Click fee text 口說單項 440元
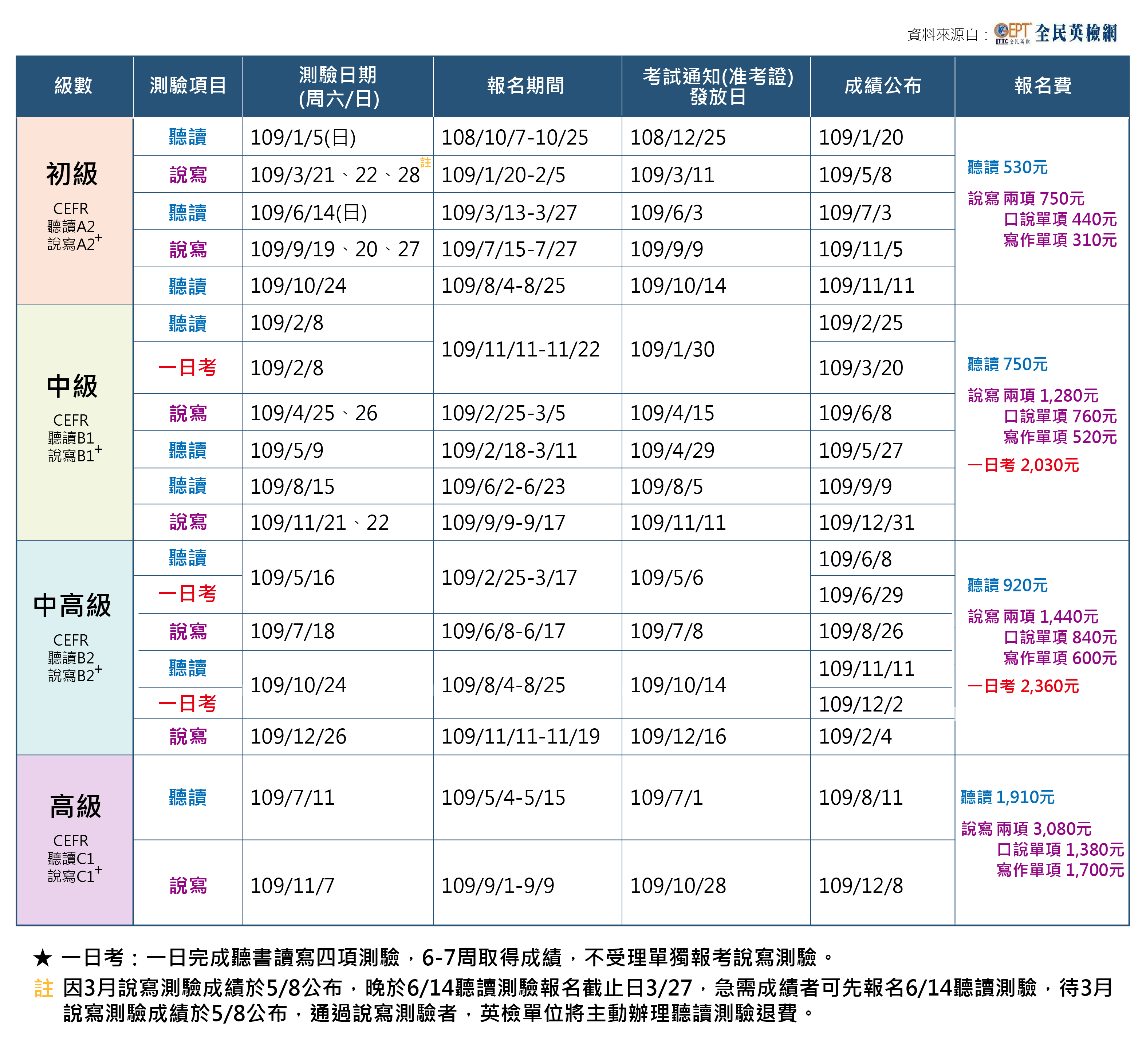 [x=1060, y=219]
